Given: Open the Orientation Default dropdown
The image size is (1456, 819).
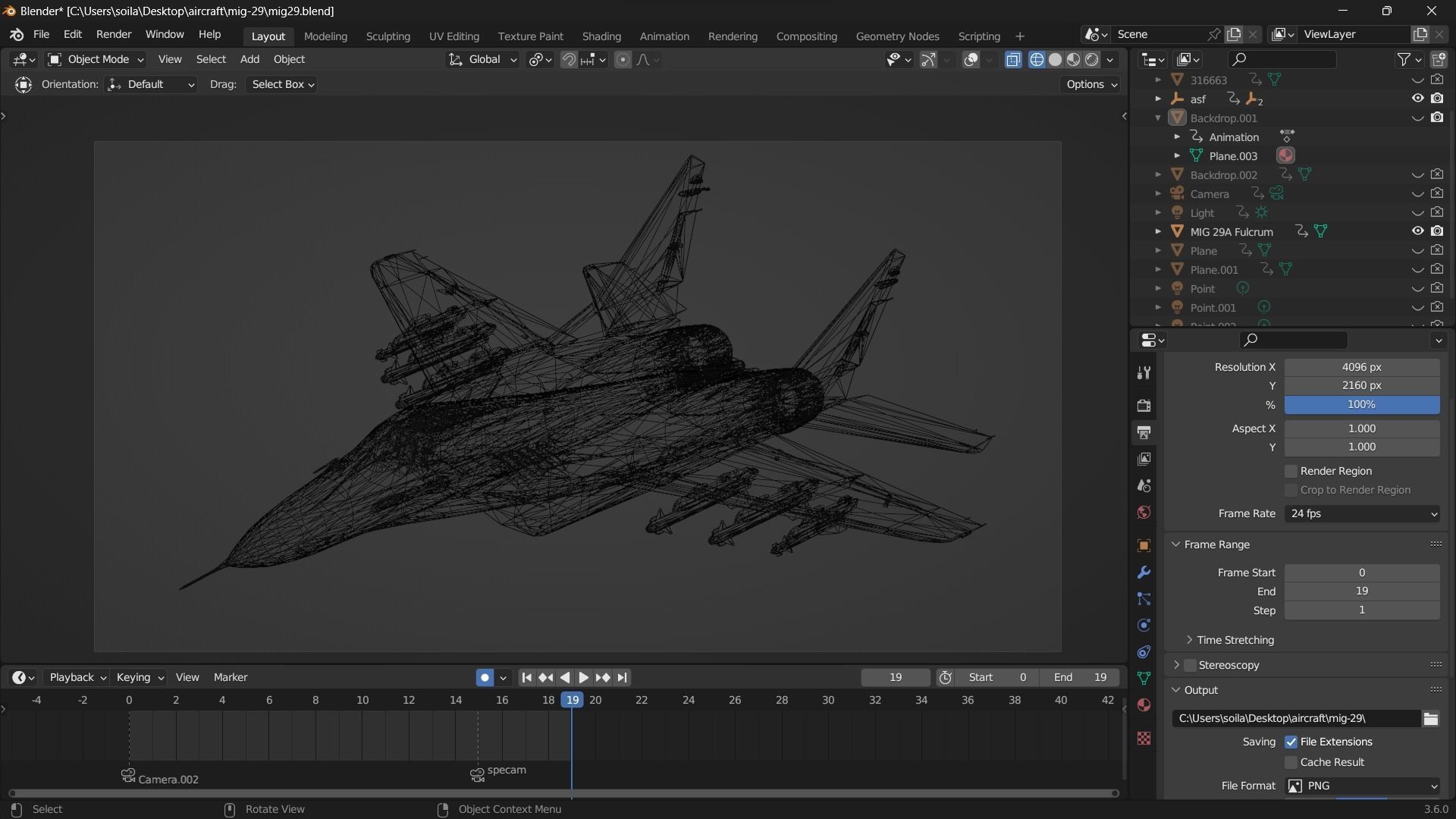Looking at the screenshot, I should (x=151, y=84).
